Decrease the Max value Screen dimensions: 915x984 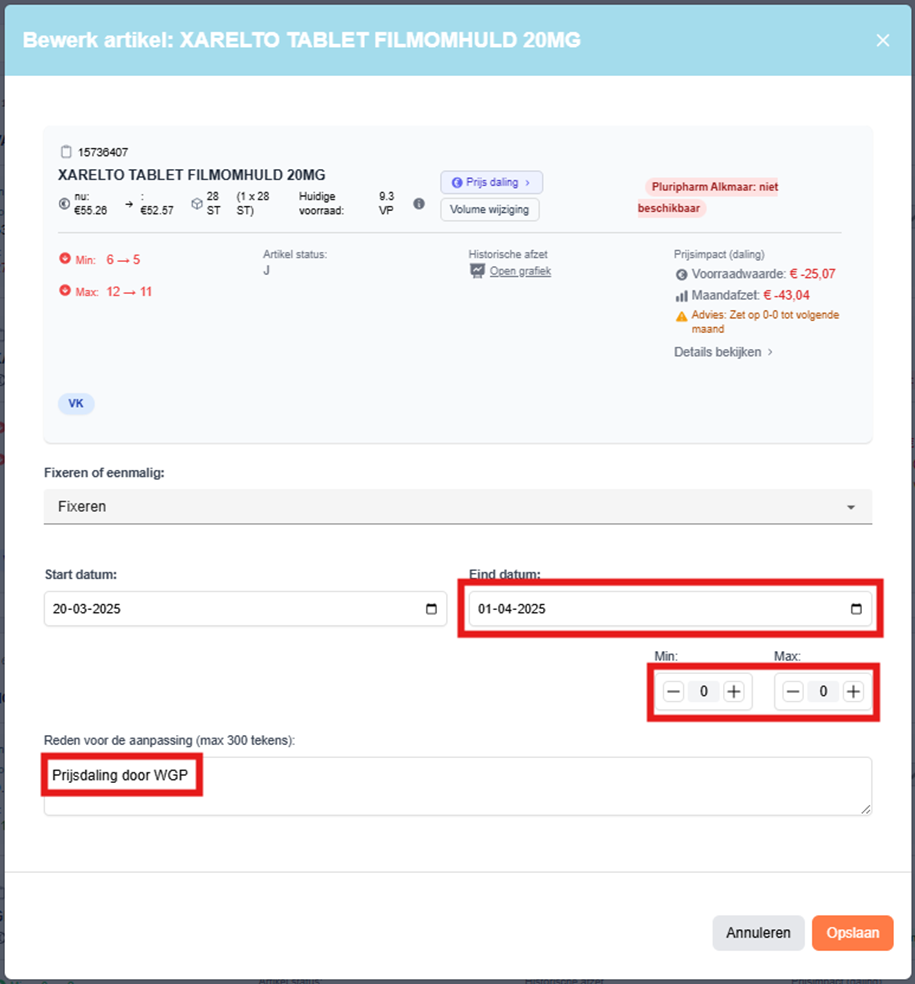tap(793, 692)
